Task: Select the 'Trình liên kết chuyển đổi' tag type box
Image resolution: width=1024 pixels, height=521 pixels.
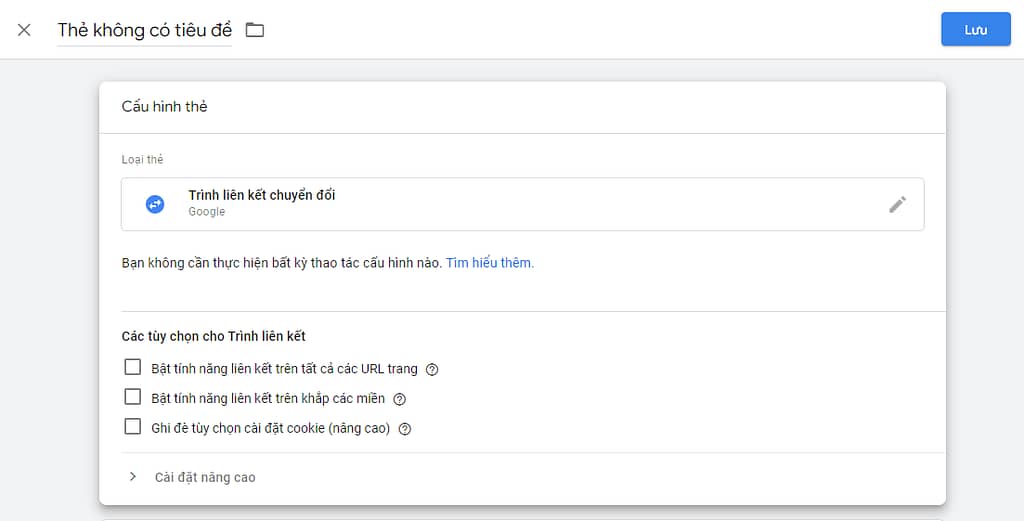Action: (x=522, y=204)
